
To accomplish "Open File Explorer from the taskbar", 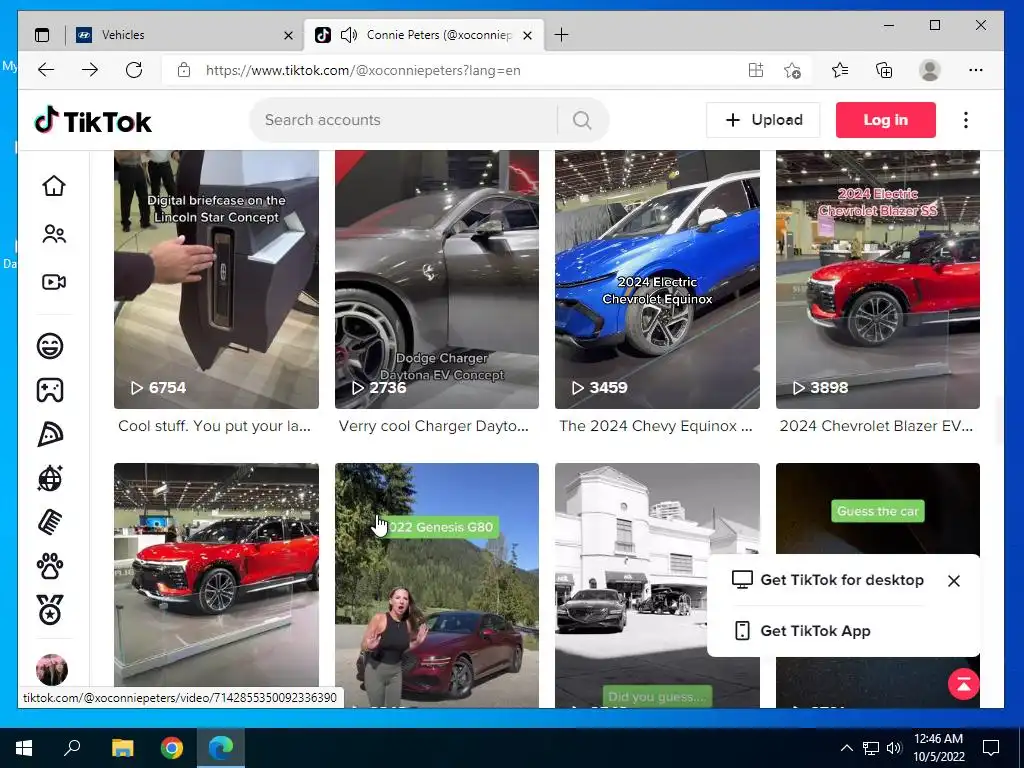I will [122, 748].
